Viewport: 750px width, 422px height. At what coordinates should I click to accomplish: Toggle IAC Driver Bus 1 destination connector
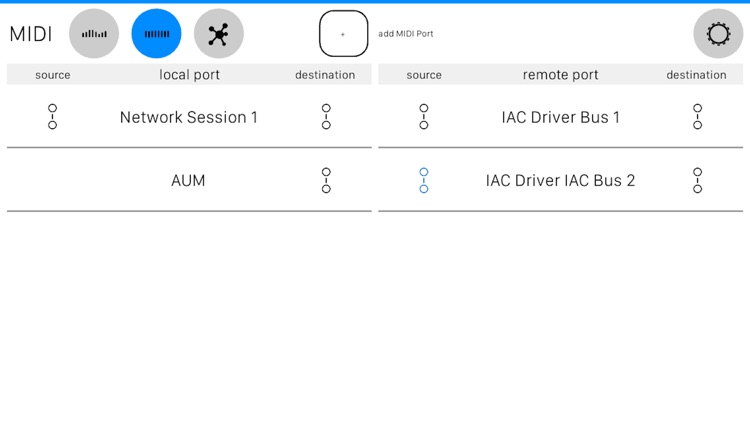click(697, 117)
